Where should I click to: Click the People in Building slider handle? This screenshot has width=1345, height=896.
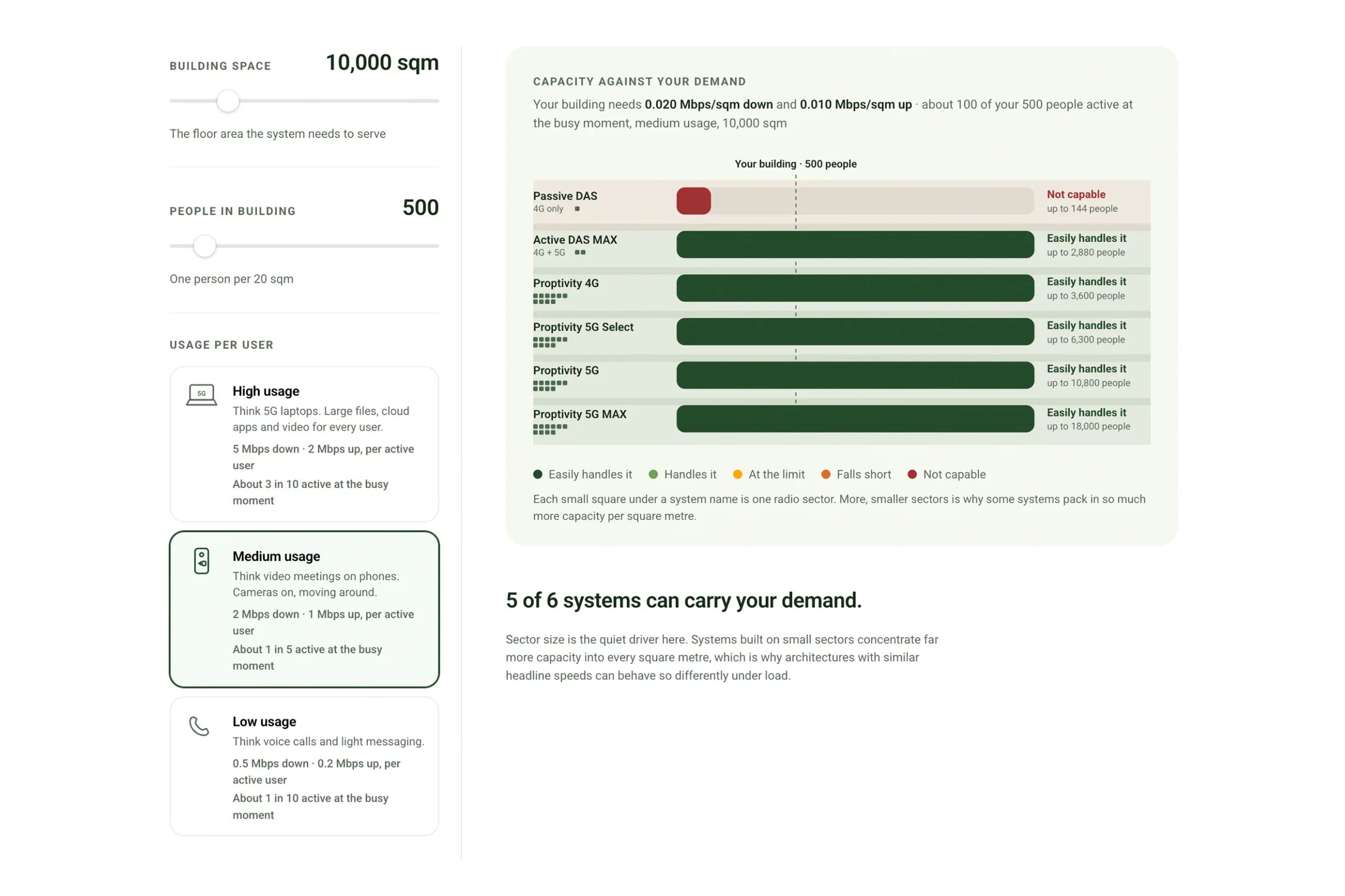coord(204,246)
